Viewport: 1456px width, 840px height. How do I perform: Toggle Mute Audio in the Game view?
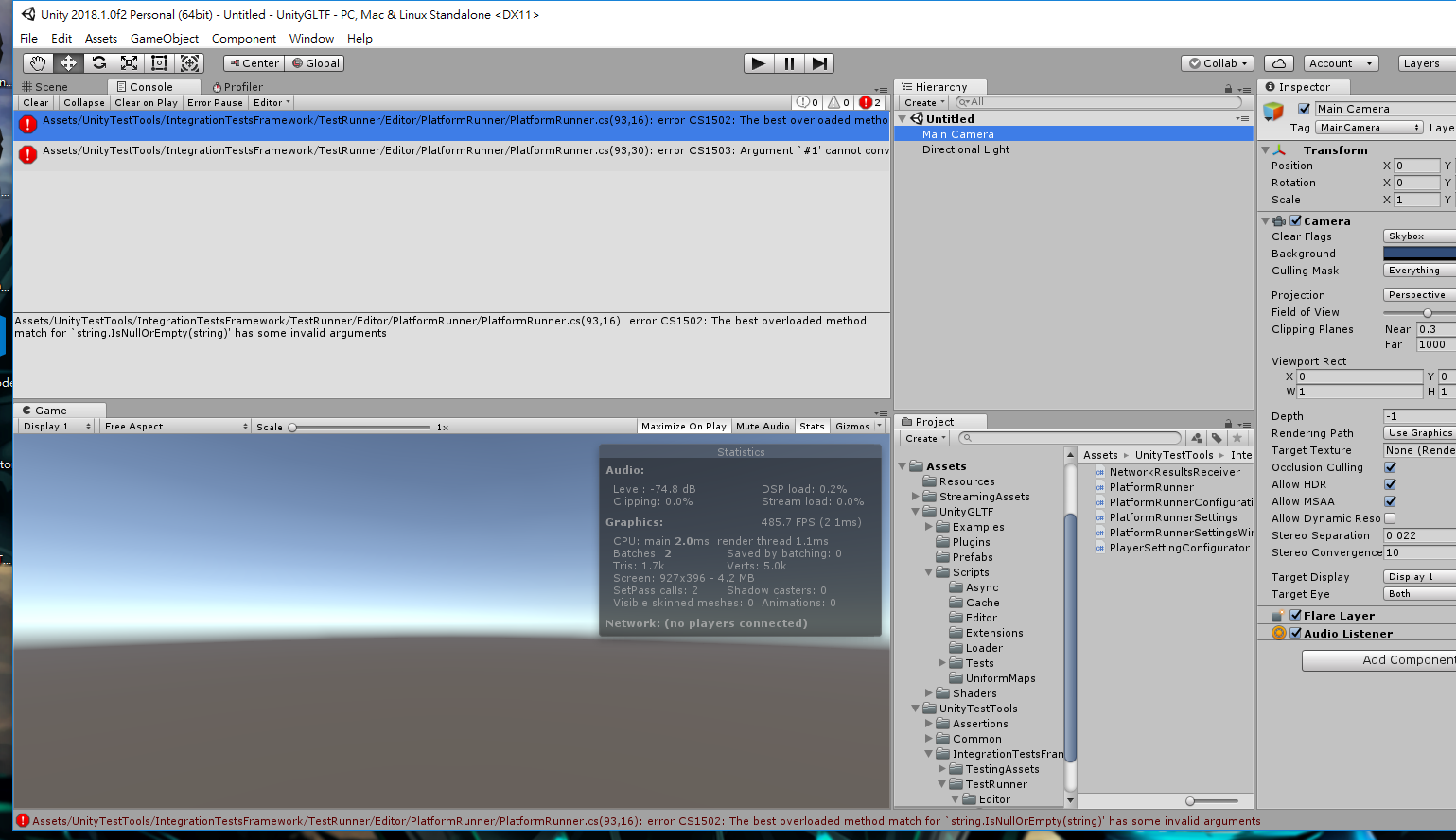click(x=763, y=426)
